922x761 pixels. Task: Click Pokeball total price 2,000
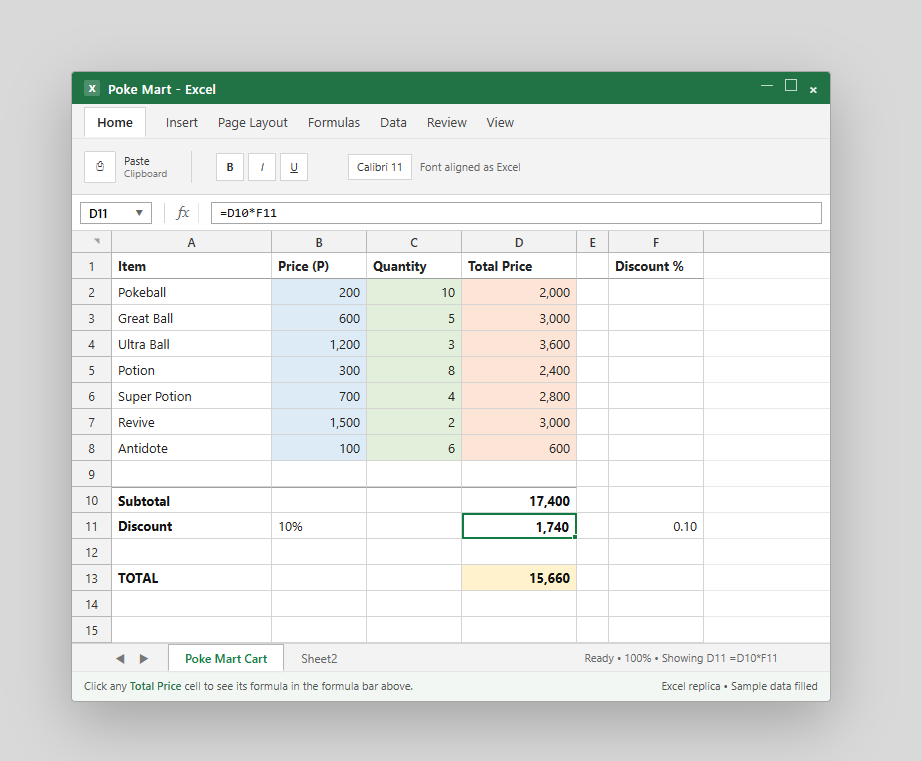pyautogui.click(x=519, y=292)
